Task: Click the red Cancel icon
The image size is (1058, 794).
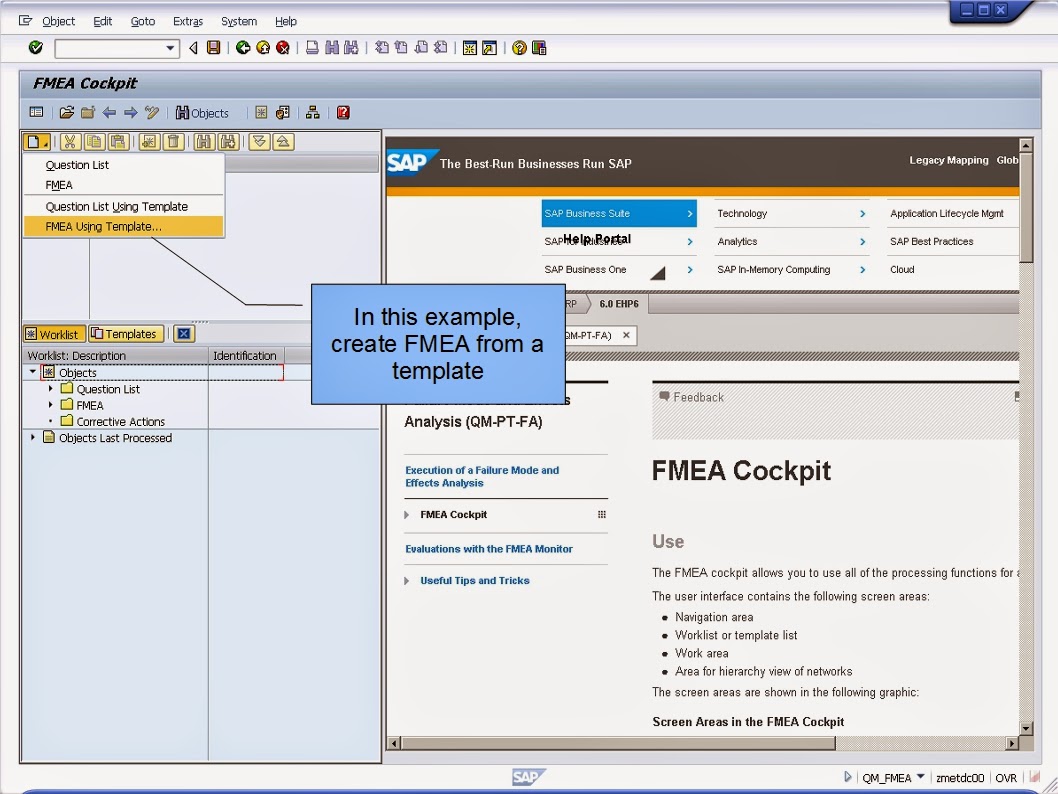Action: tap(283, 47)
